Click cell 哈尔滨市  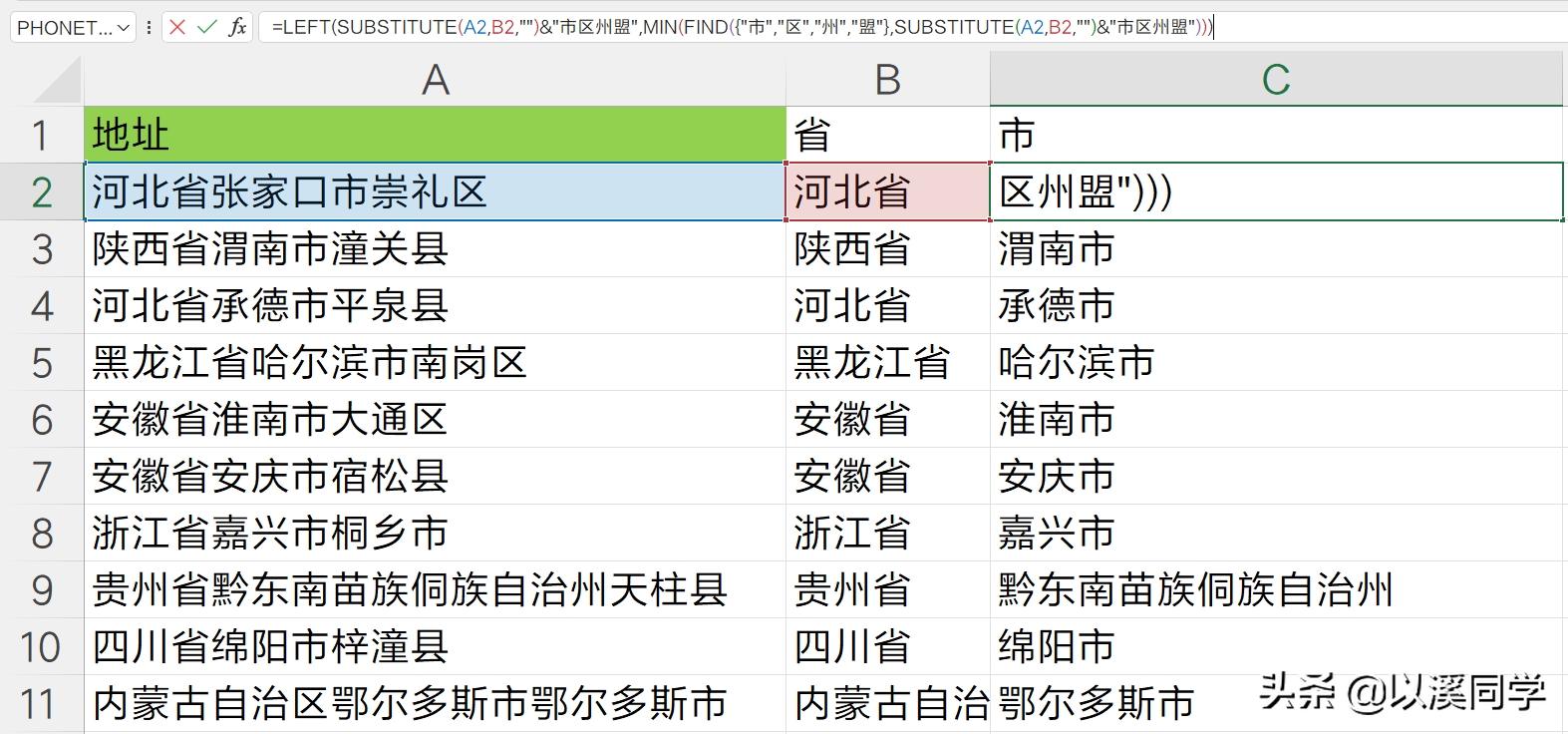pos(1276,362)
